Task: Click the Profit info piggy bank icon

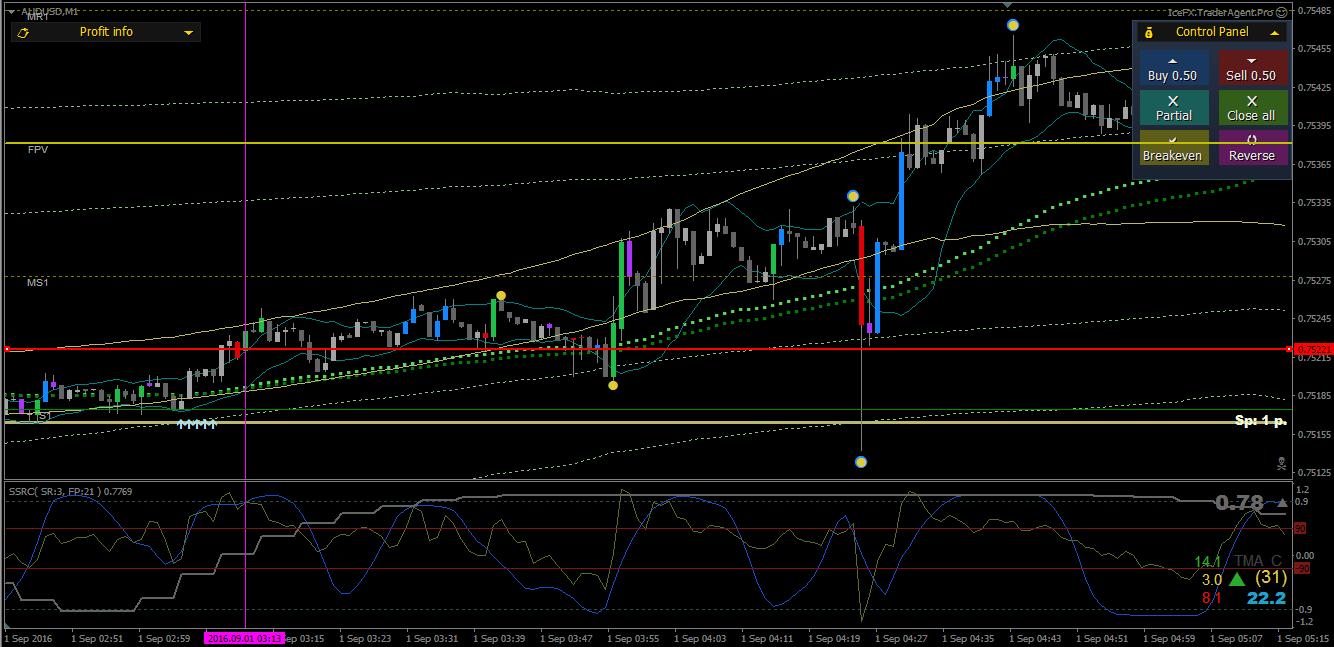Action: pyautogui.click(x=24, y=33)
